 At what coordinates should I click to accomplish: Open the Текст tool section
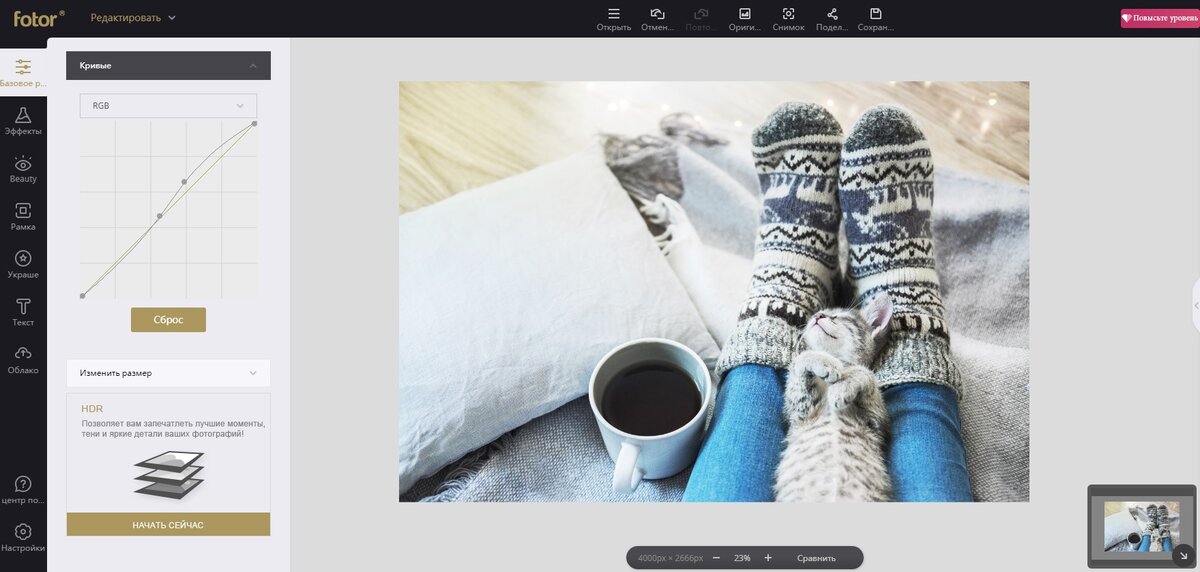tap(23, 312)
